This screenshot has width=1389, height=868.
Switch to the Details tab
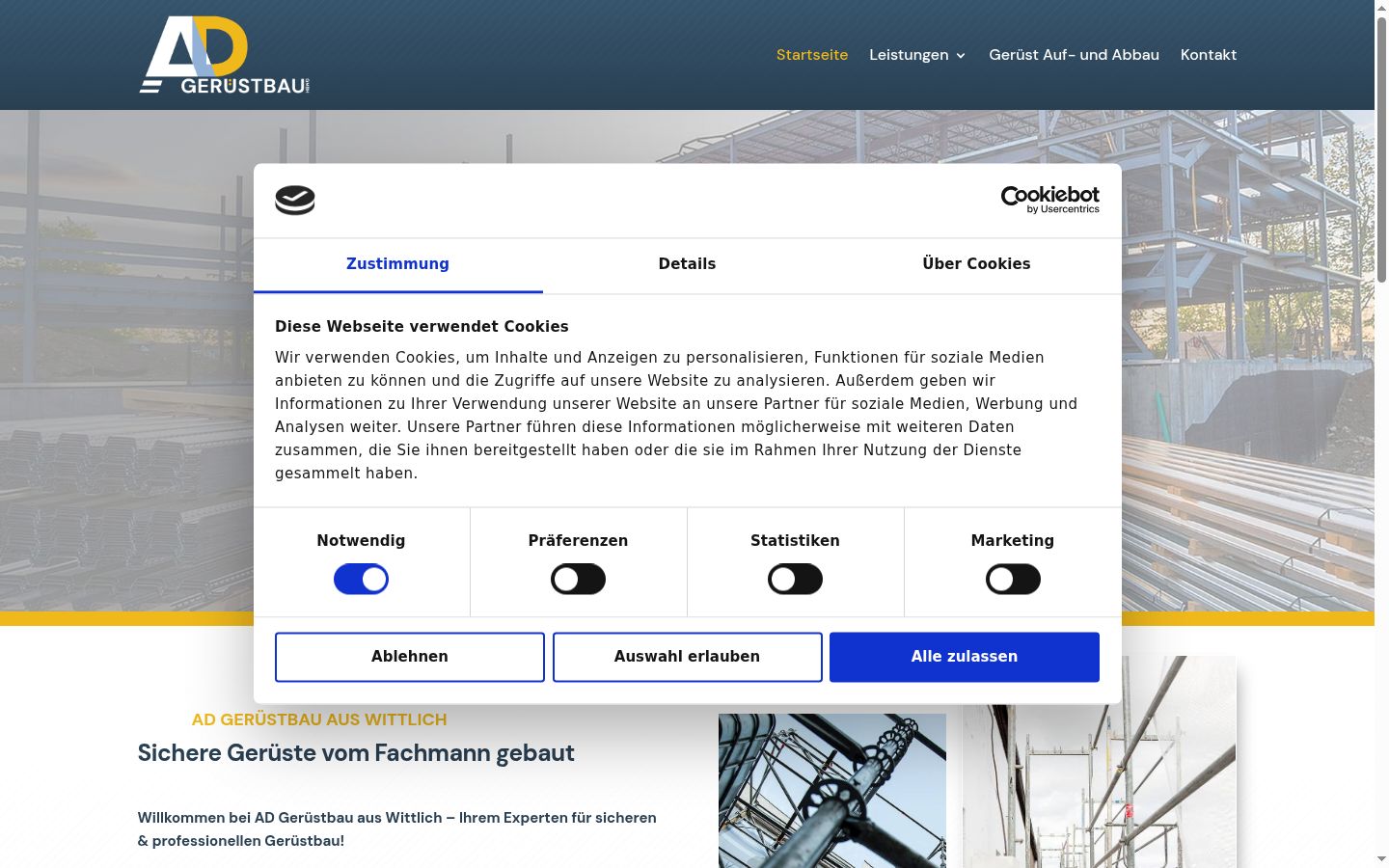(687, 265)
